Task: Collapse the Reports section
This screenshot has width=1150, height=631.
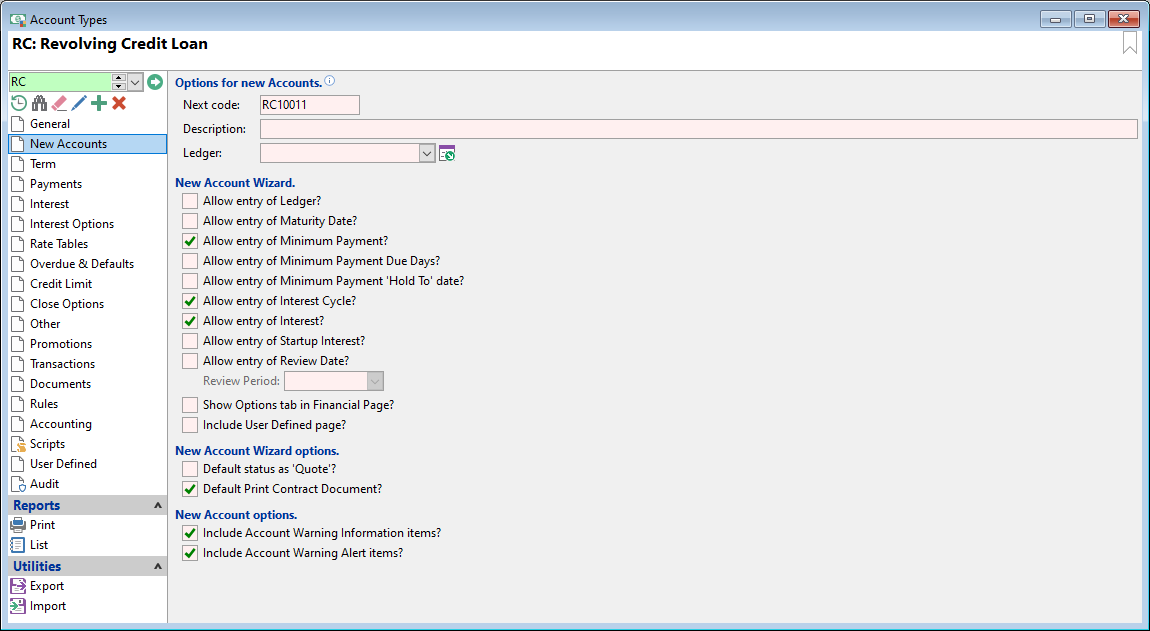Action: point(157,506)
